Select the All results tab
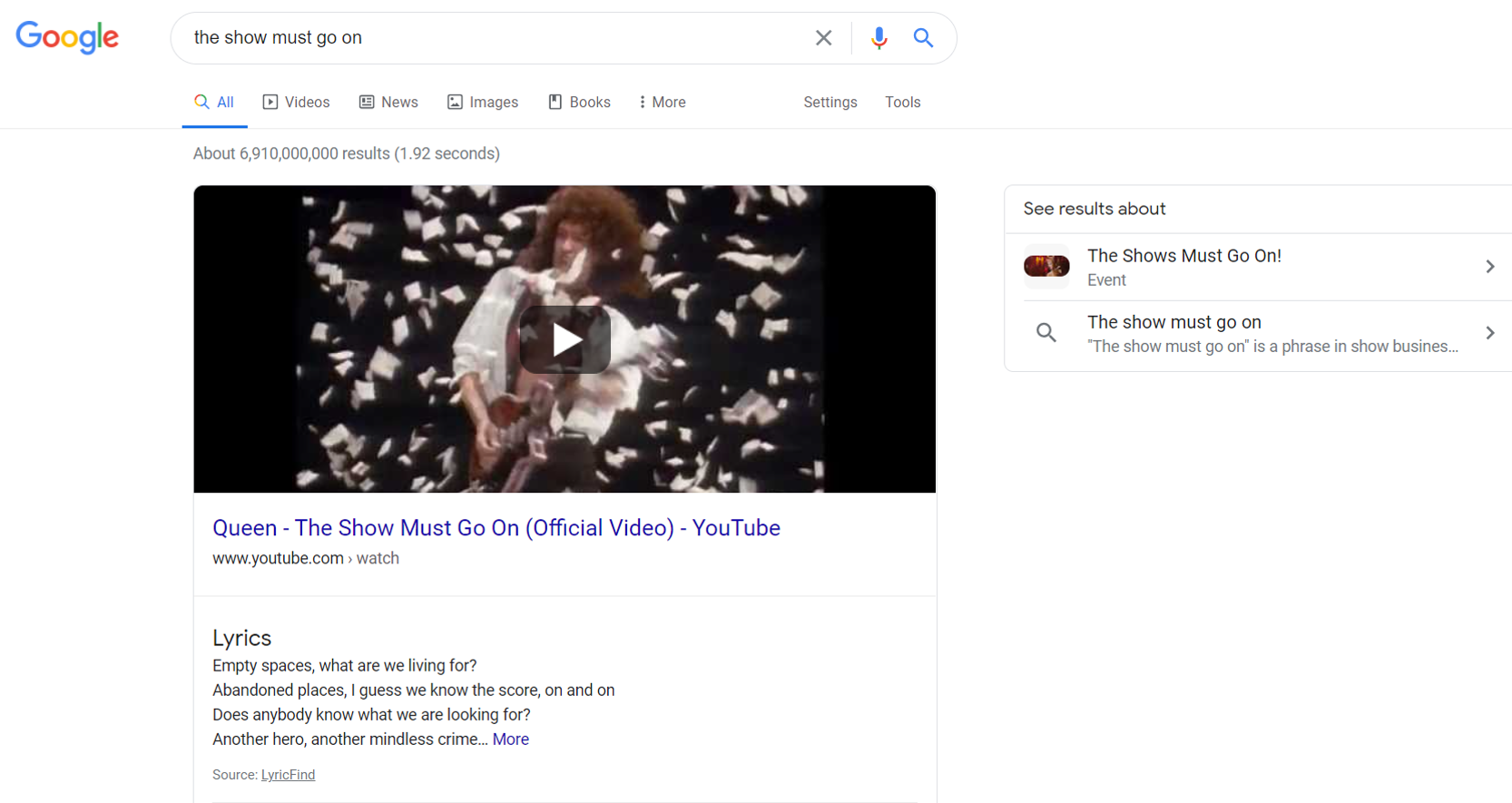 [x=215, y=103]
